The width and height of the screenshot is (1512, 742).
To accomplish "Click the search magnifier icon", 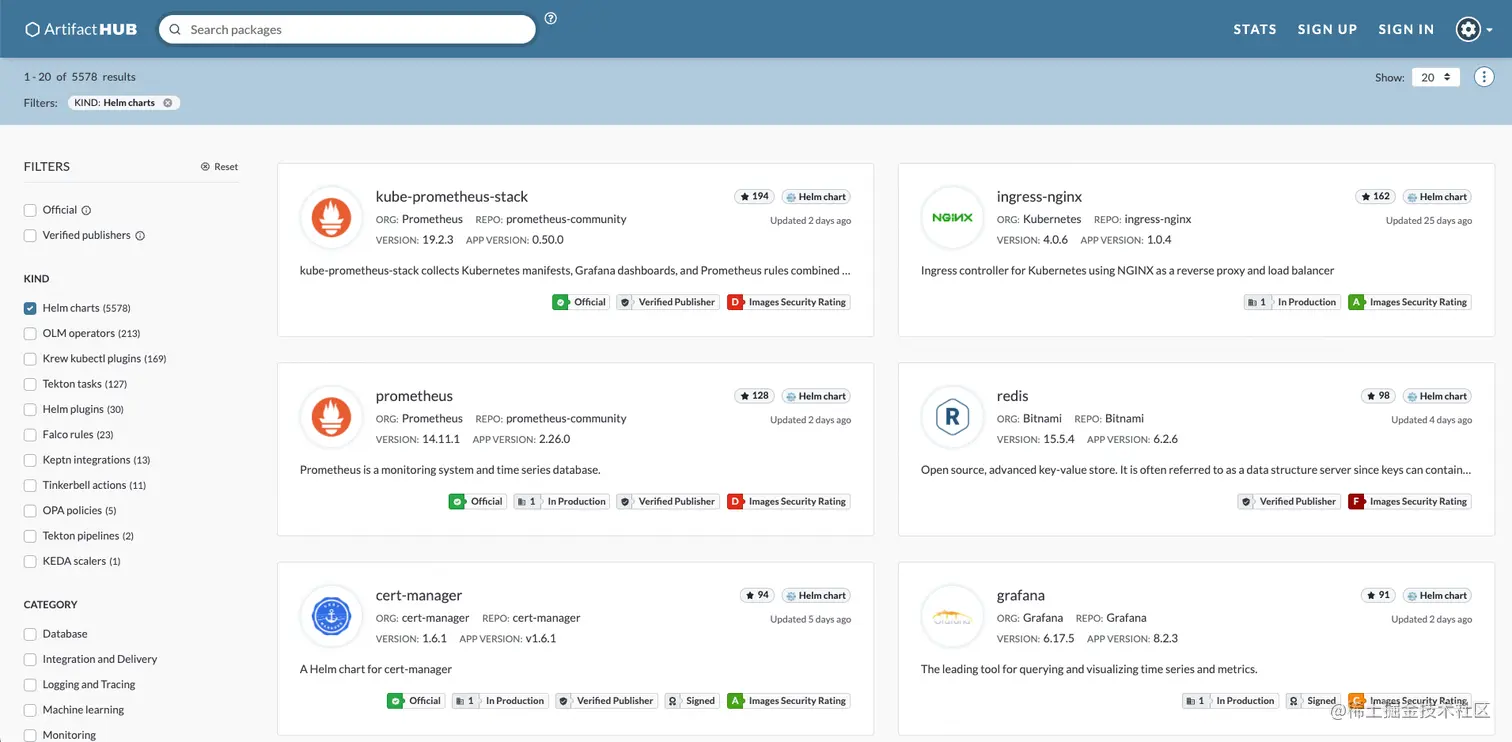I will (175, 30).
